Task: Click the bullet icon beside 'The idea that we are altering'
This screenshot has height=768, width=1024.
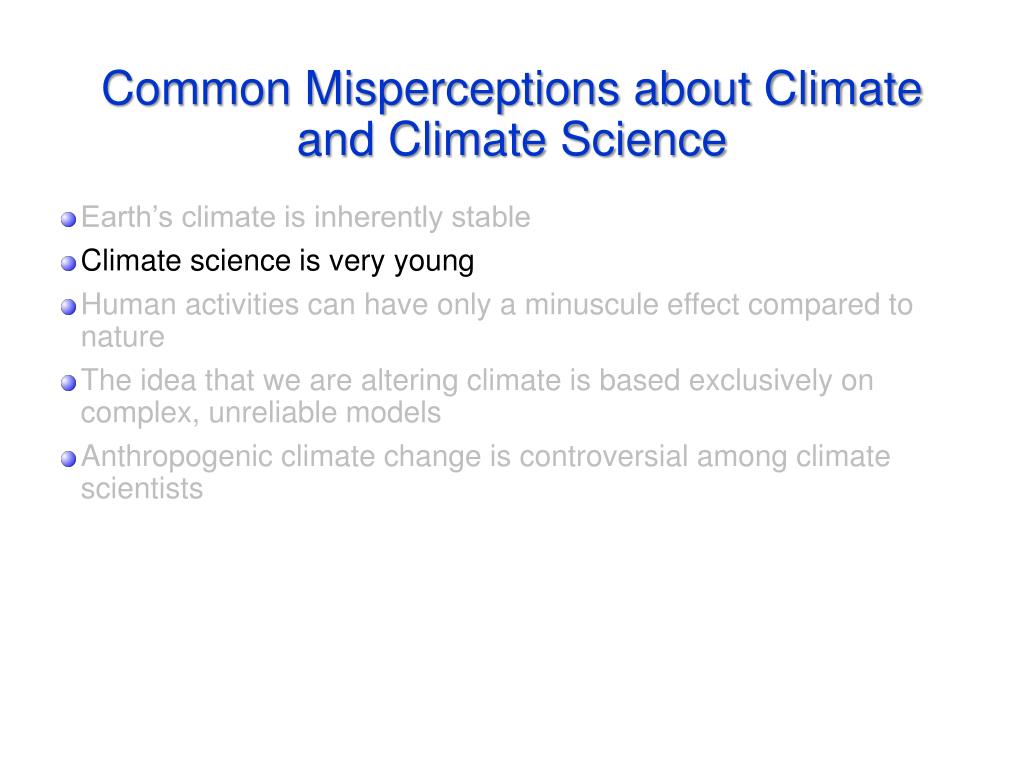Action: (x=69, y=383)
